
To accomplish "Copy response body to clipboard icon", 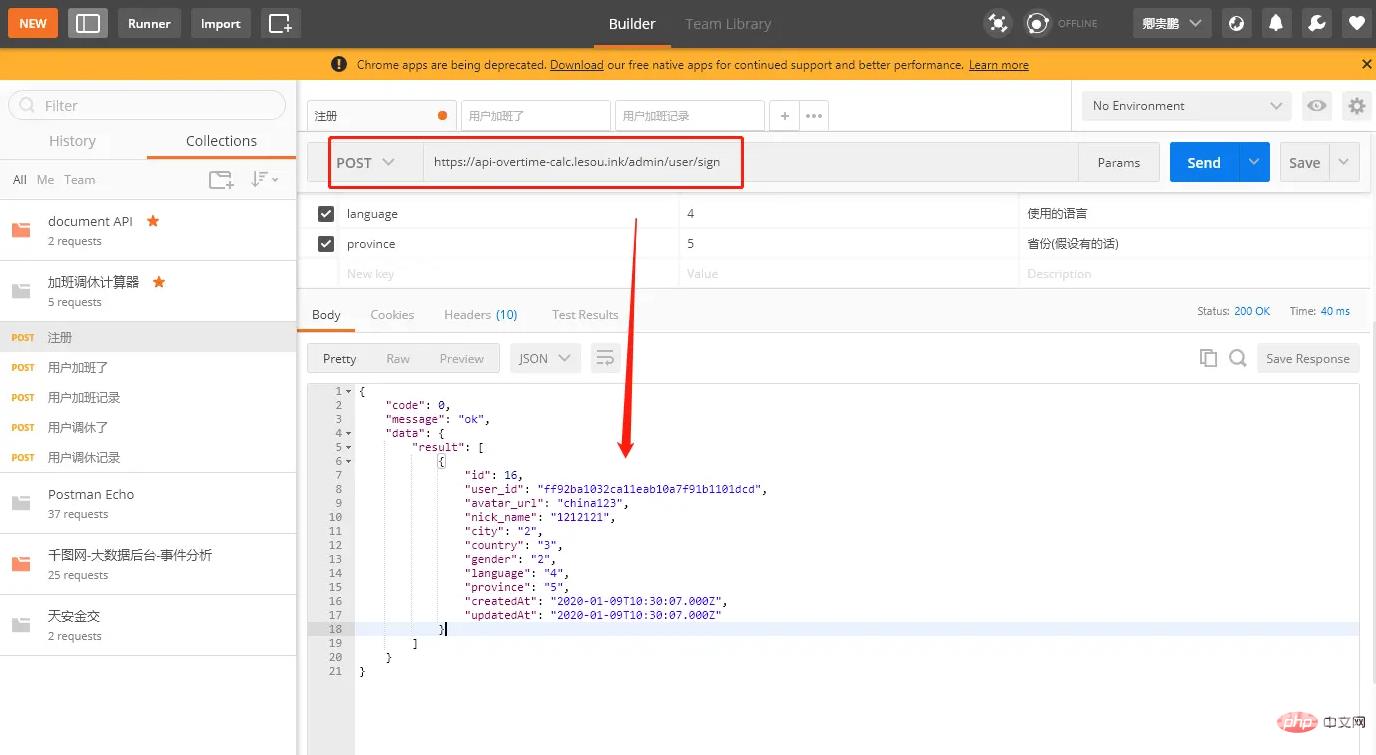I will point(1208,358).
